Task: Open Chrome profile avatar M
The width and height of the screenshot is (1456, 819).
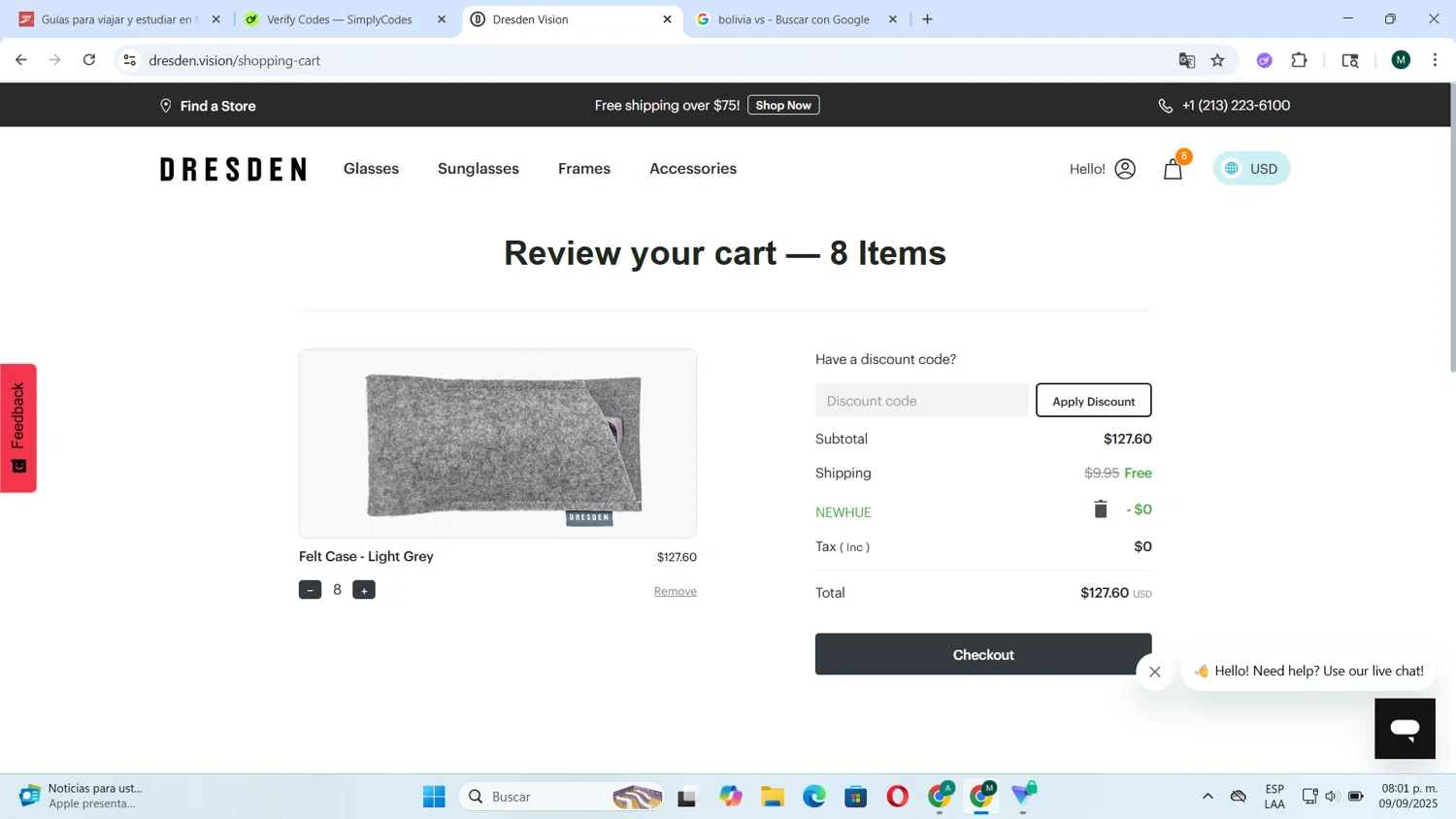Action: coord(1401,60)
